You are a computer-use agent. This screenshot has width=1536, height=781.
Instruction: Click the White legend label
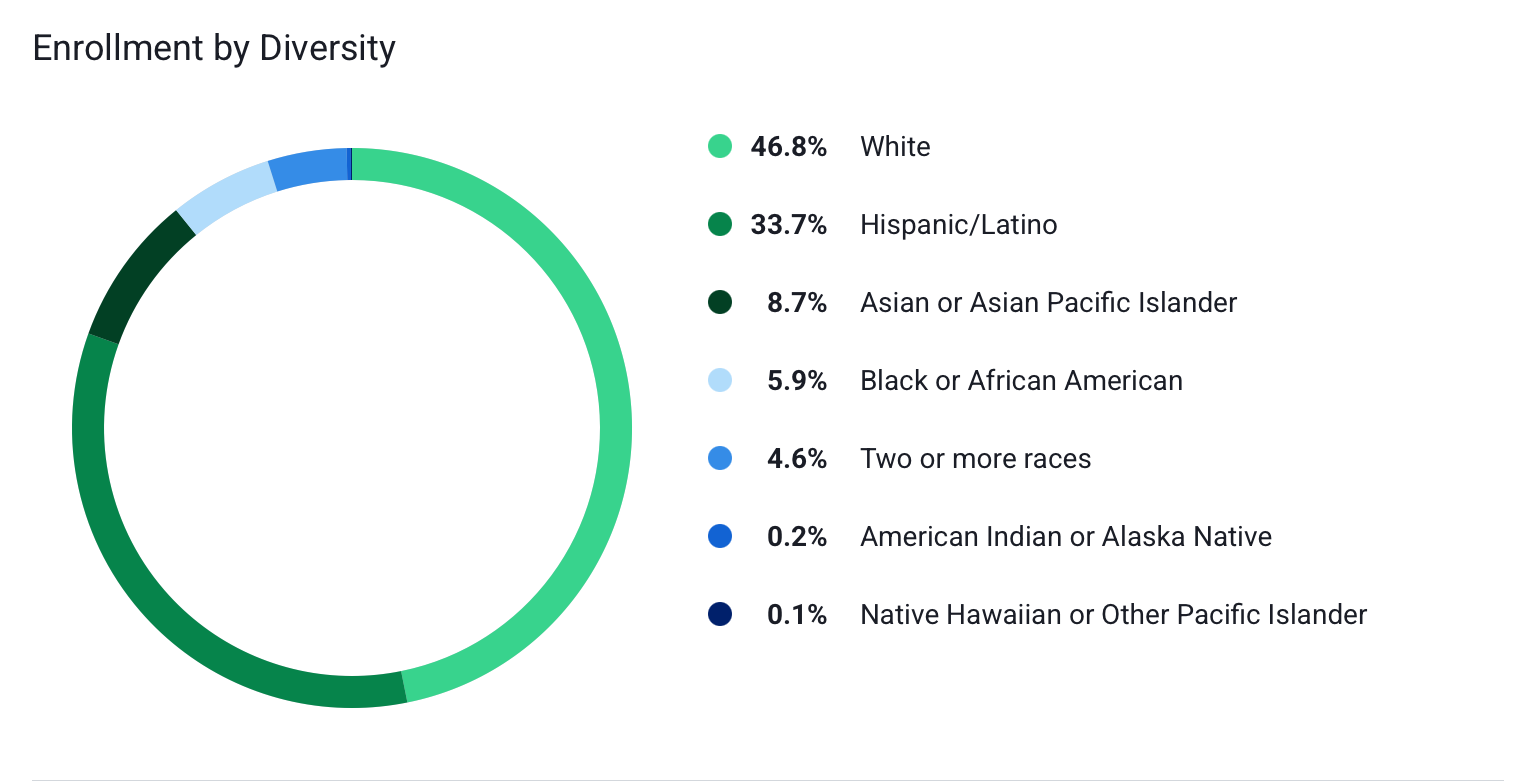[x=895, y=146]
